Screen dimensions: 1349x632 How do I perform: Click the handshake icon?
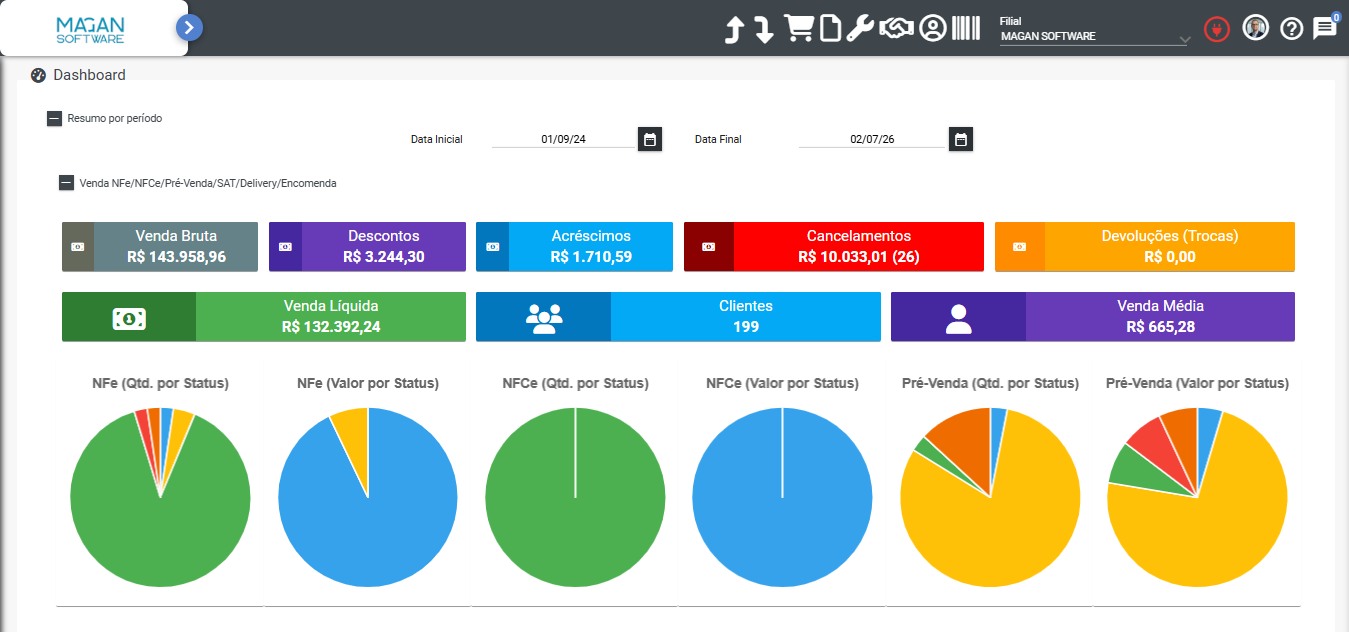coord(897,28)
